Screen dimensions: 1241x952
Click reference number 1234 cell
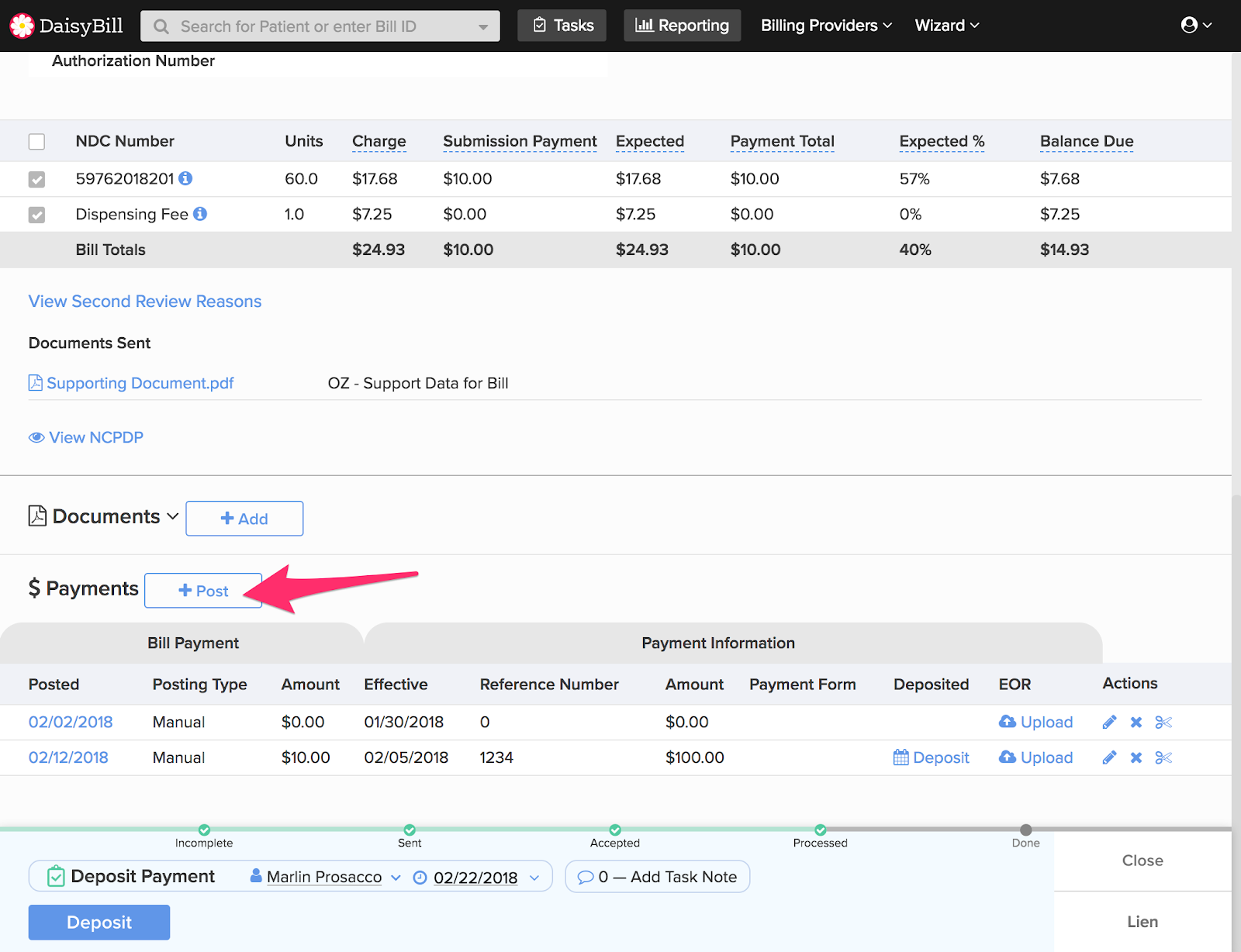click(496, 757)
